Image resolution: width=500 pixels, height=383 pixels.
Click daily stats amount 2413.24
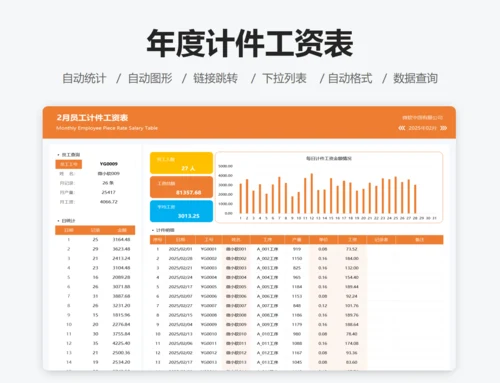[x=121, y=258]
